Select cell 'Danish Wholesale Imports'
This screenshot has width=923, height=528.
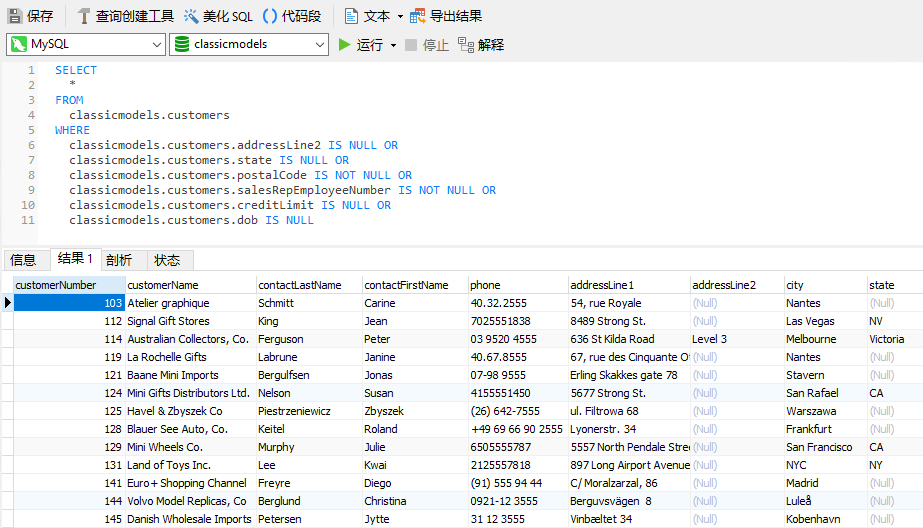191,519
